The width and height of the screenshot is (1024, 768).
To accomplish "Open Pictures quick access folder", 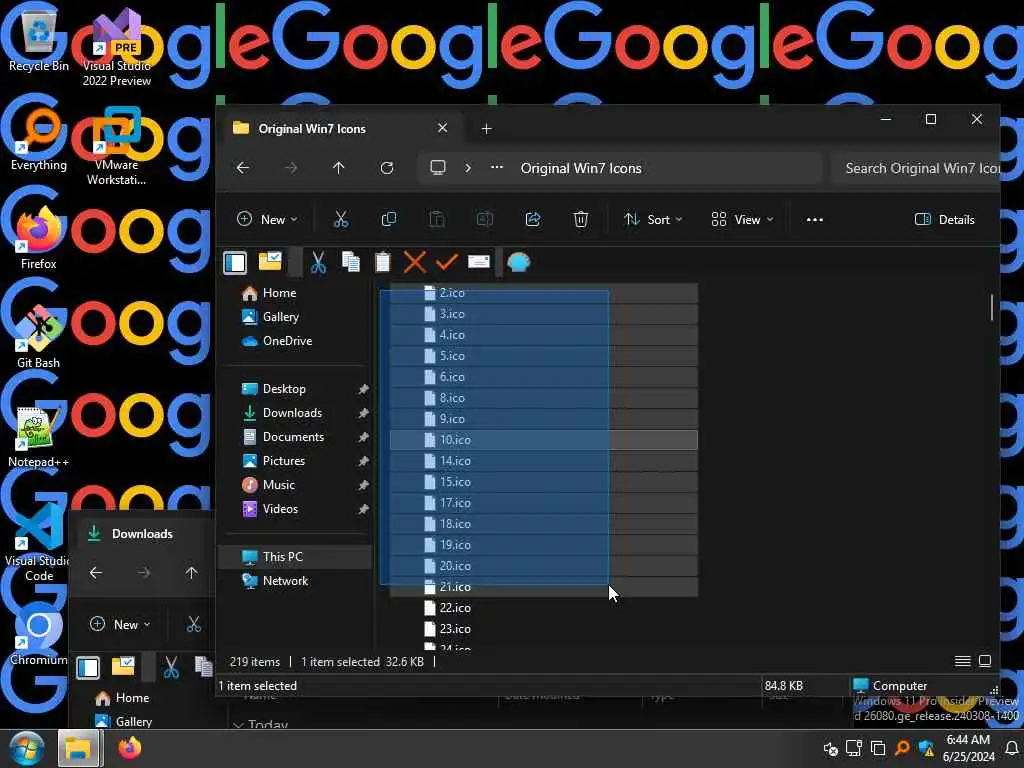I will tap(283, 461).
